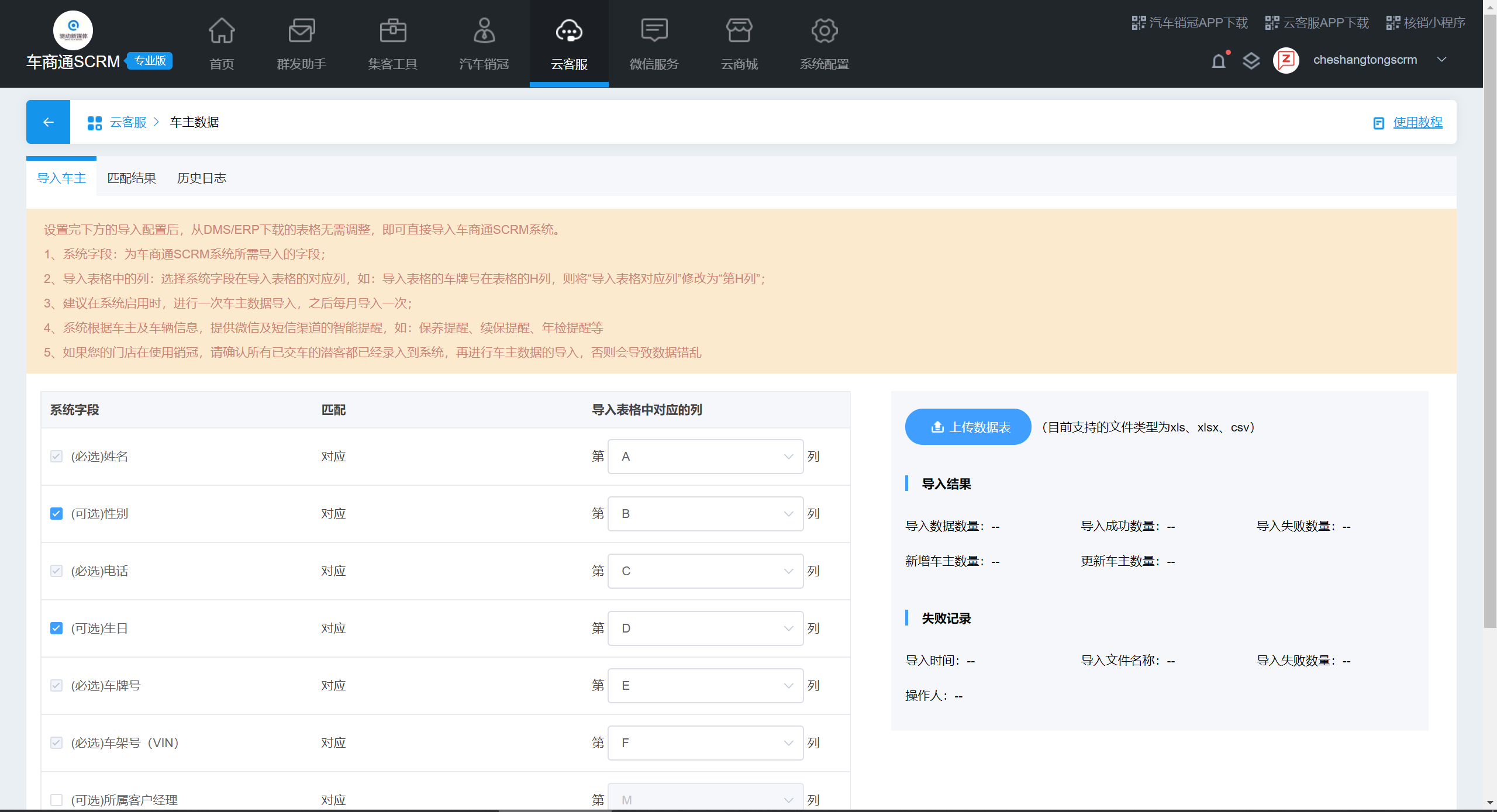Open column dropdown for 姓名 row
This screenshot has height=812, width=1497.
pyautogui.click(x=705, y=457)
